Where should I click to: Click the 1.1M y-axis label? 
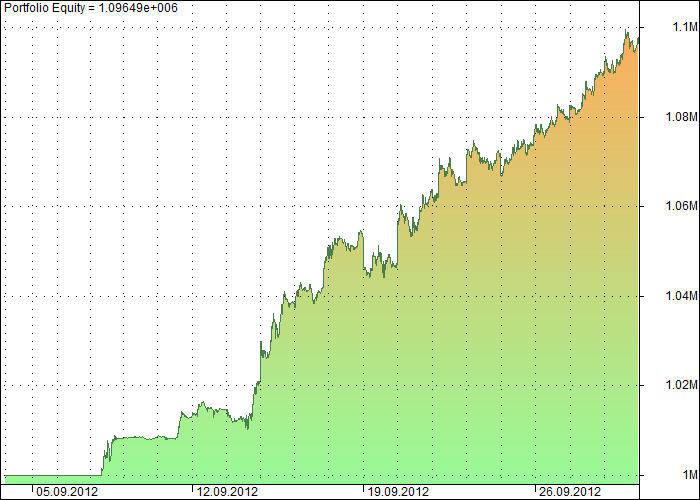pos(684,27)
